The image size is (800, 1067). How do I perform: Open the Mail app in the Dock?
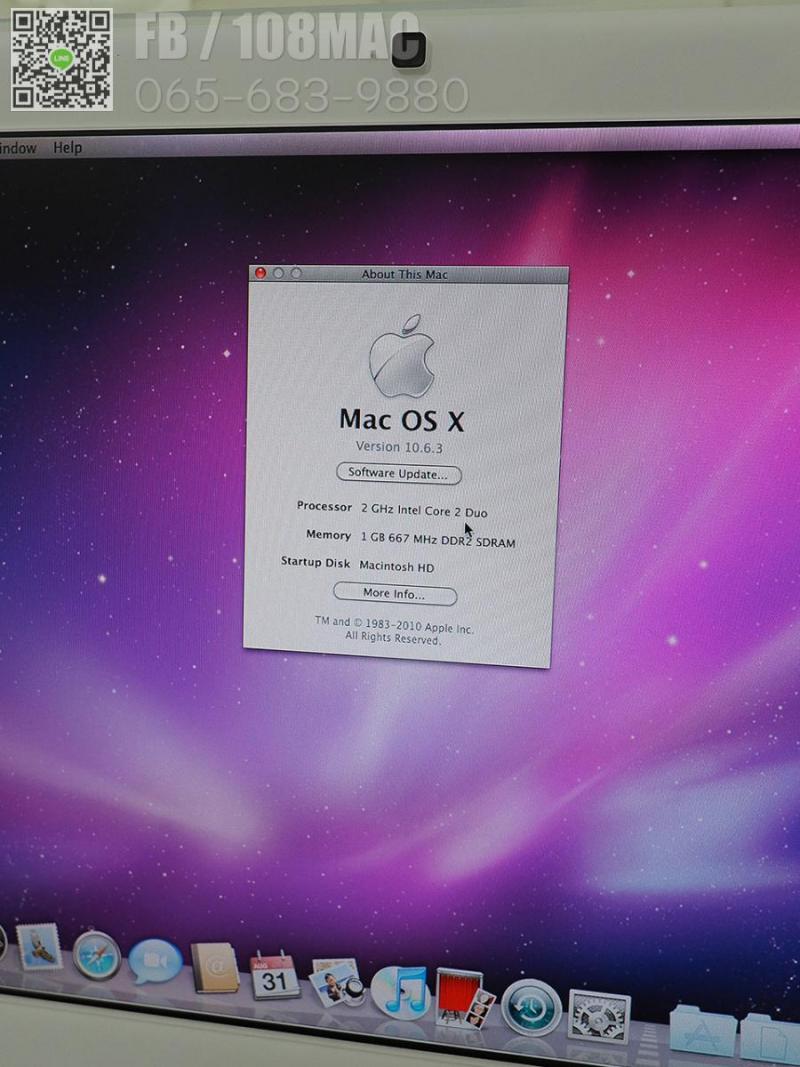click(38, 947)
